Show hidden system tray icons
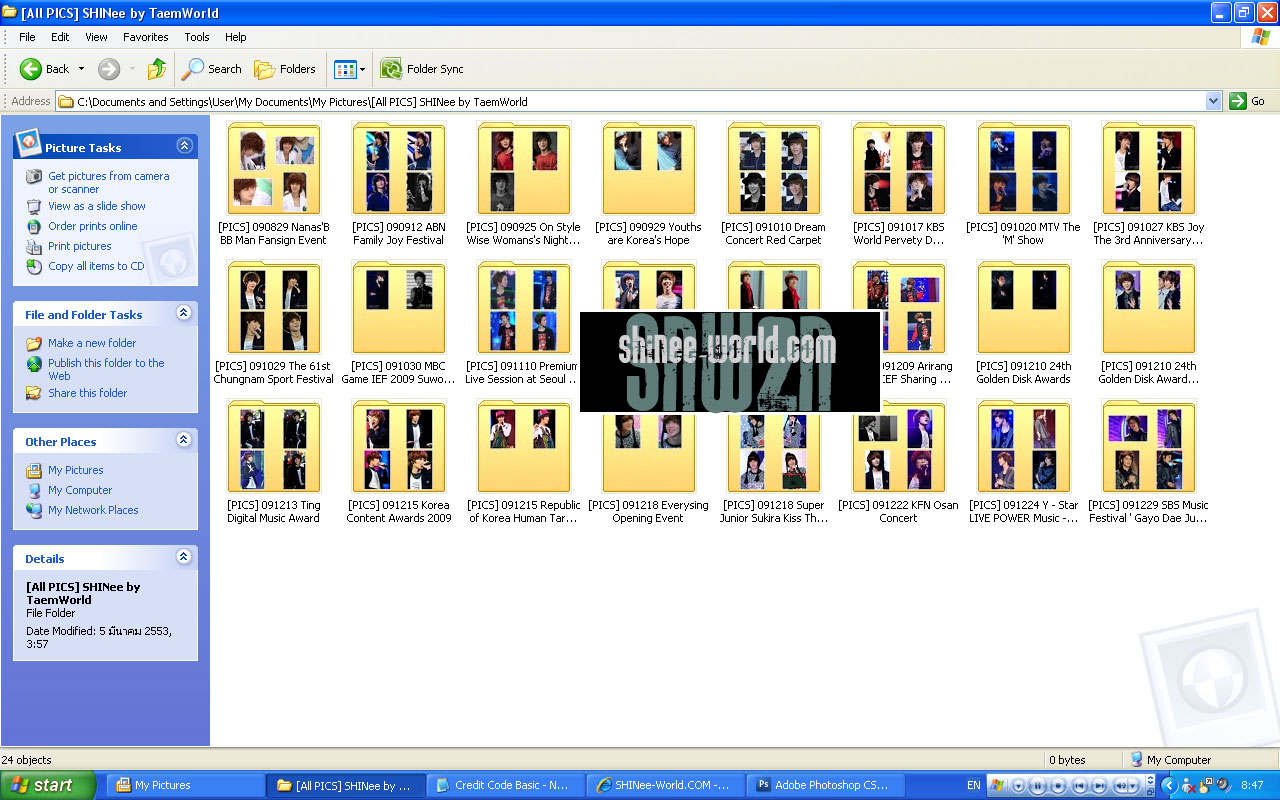Image resolution: width=1280 pixels, height=800 pixels. coord(1168,786)
